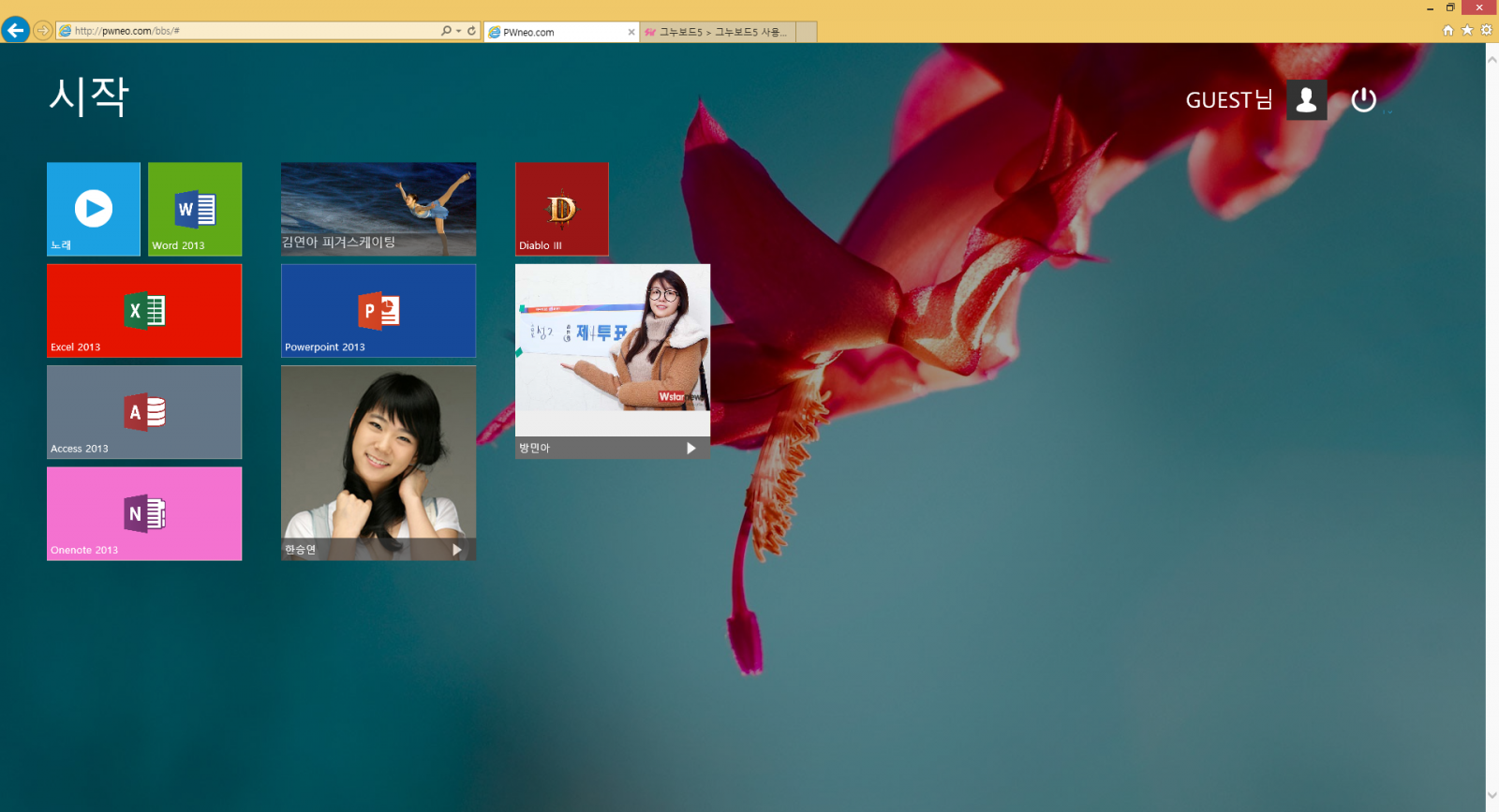The image size is (1499, 812).
Task: Open the Onenote 2013 tile
Action: 144,513
